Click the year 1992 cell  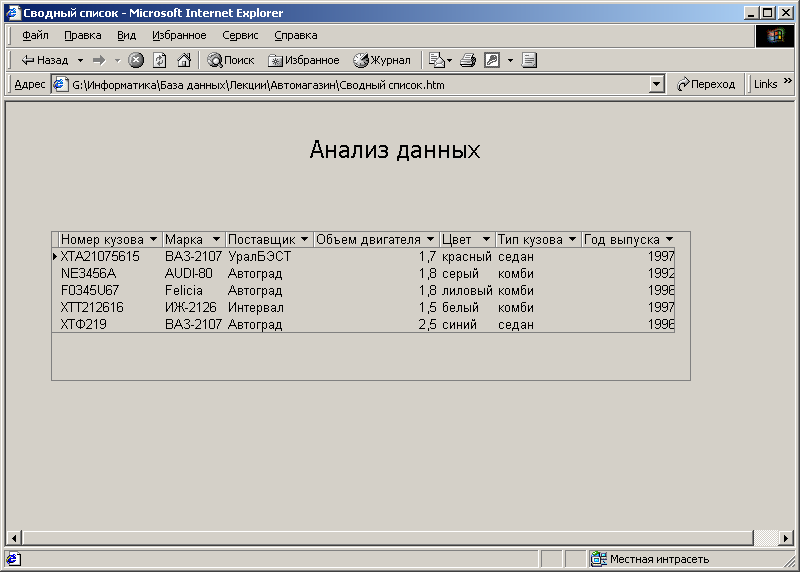[x=661, y=273]
